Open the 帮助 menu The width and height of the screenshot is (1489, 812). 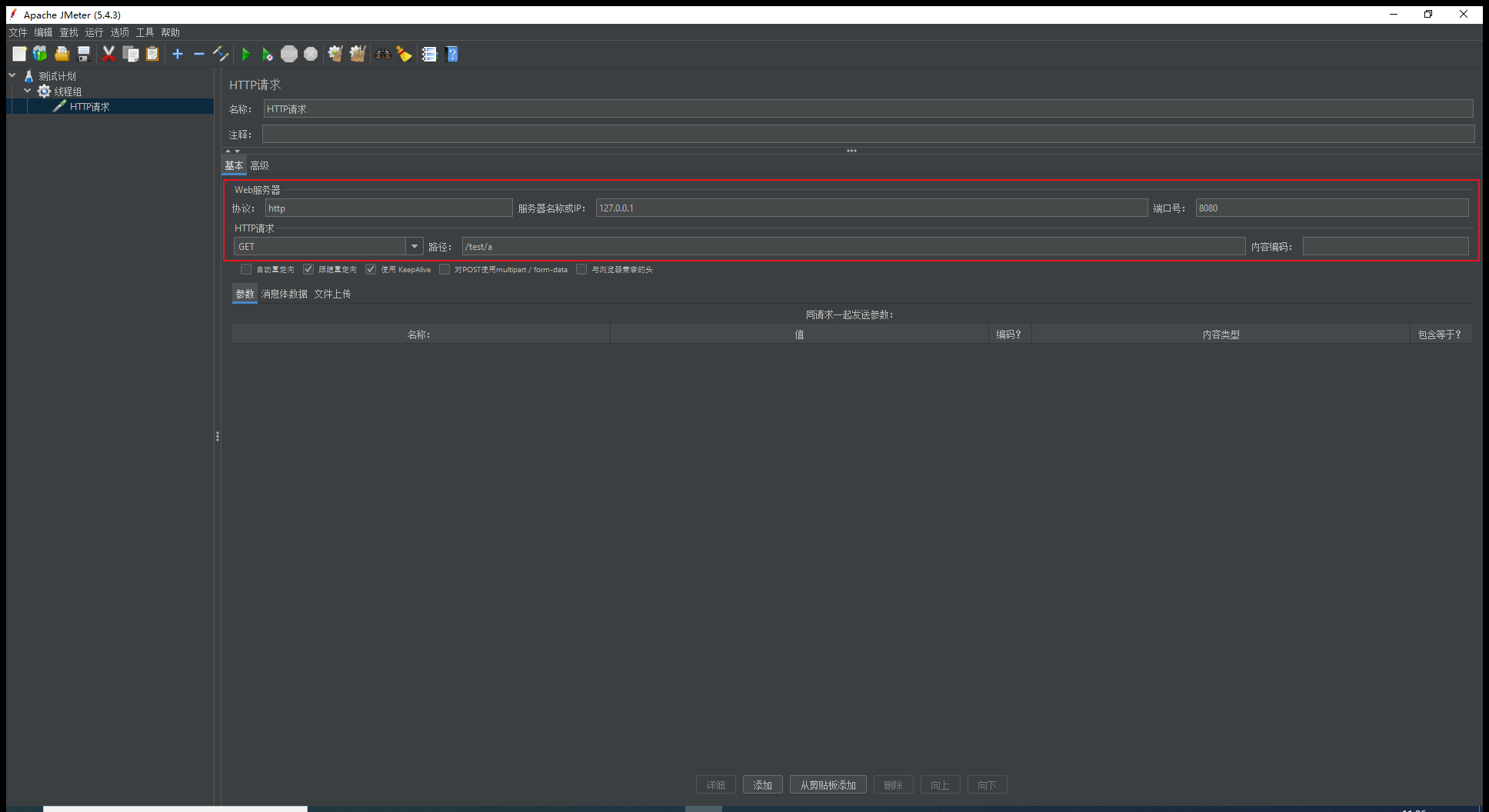pyautogui.click(x=170, y=32)
